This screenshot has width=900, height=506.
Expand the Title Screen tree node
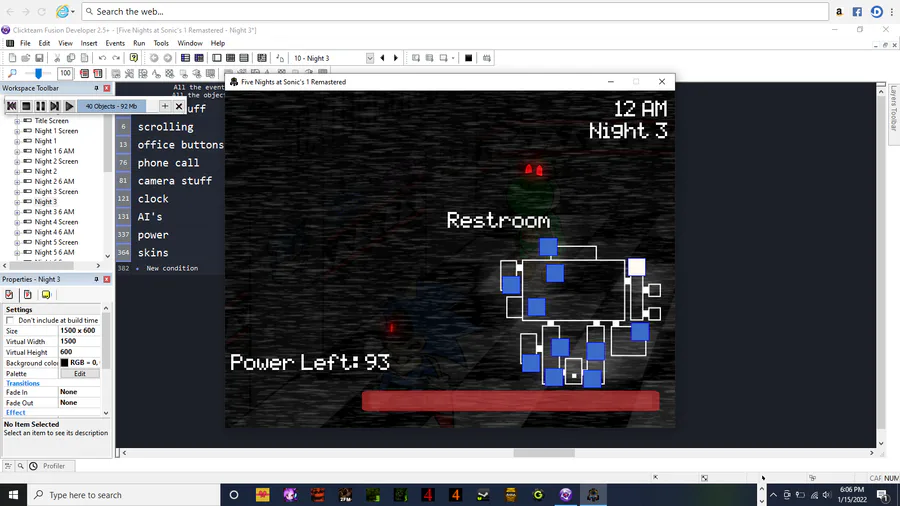pos(17,121)
